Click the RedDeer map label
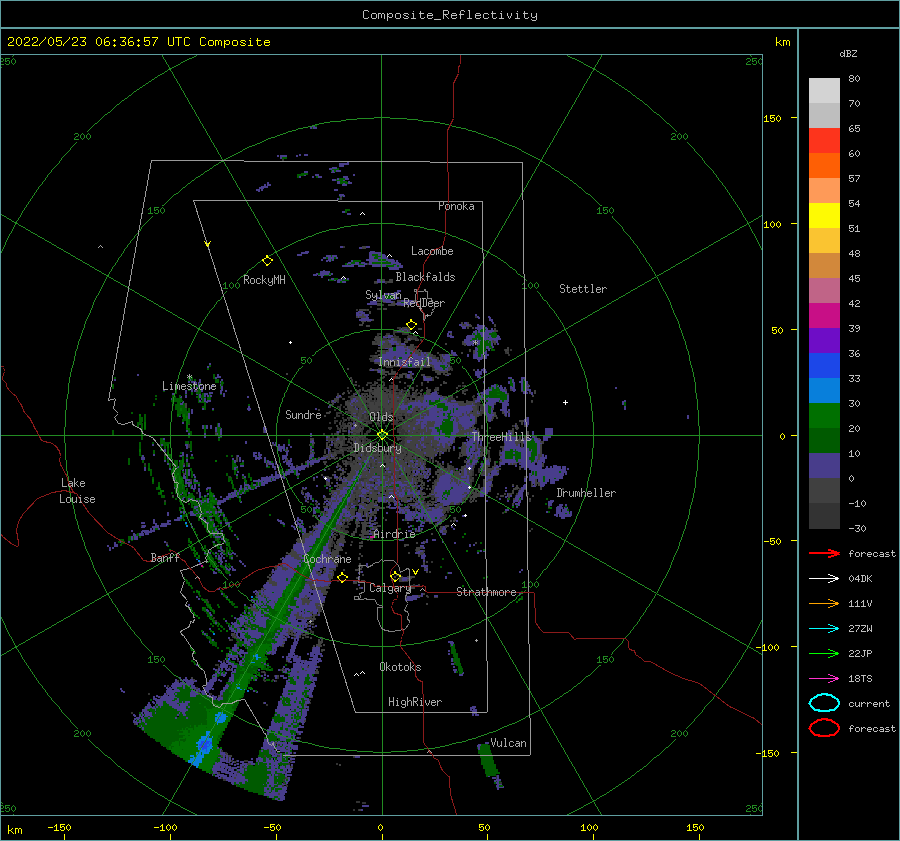Image resolution: width=900 pixels, height=841 pixels. pyautogui.click(x=424, y=303)
